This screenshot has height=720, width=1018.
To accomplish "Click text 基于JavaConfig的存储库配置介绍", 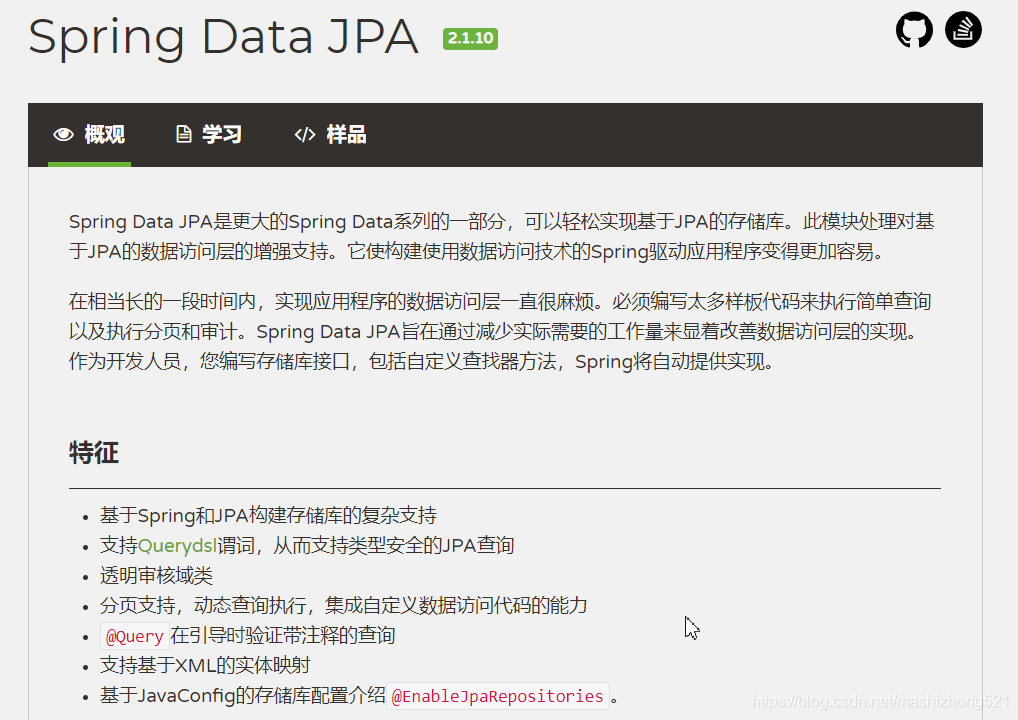I will (243, 695).
